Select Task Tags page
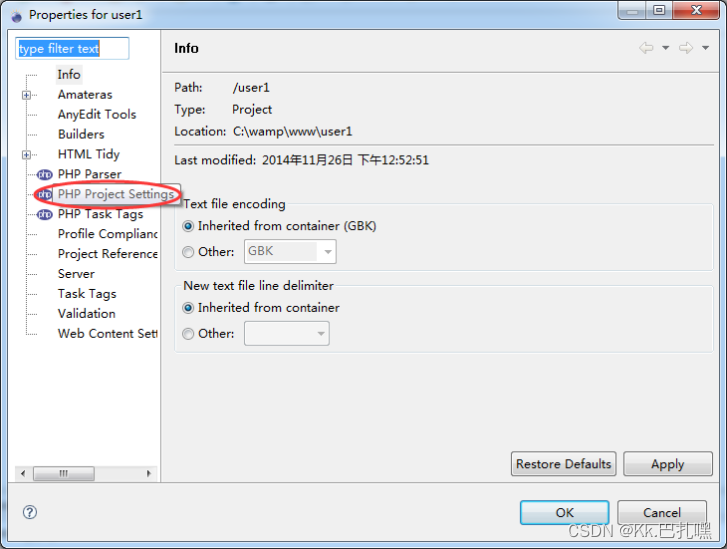Viewport: 727px width, 549px height. click(x=87, y=294)
